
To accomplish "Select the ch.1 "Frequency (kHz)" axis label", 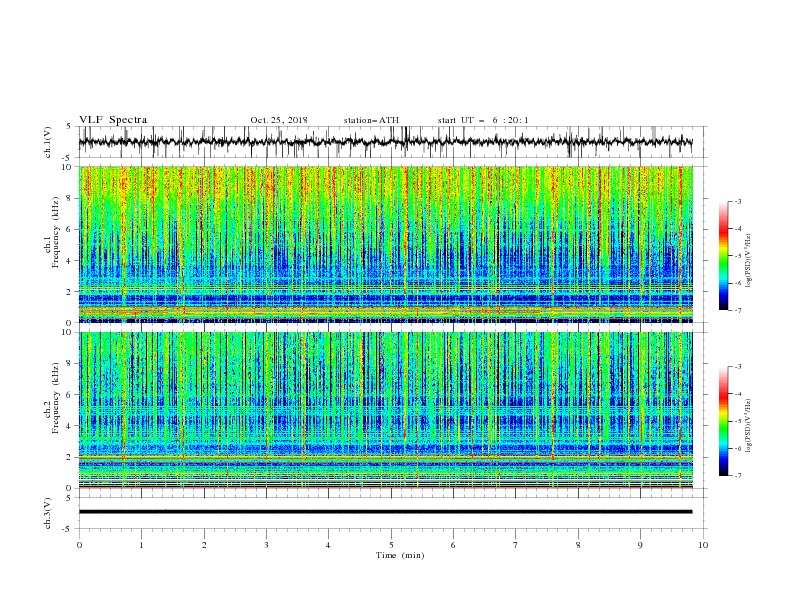I will (56, 232).
